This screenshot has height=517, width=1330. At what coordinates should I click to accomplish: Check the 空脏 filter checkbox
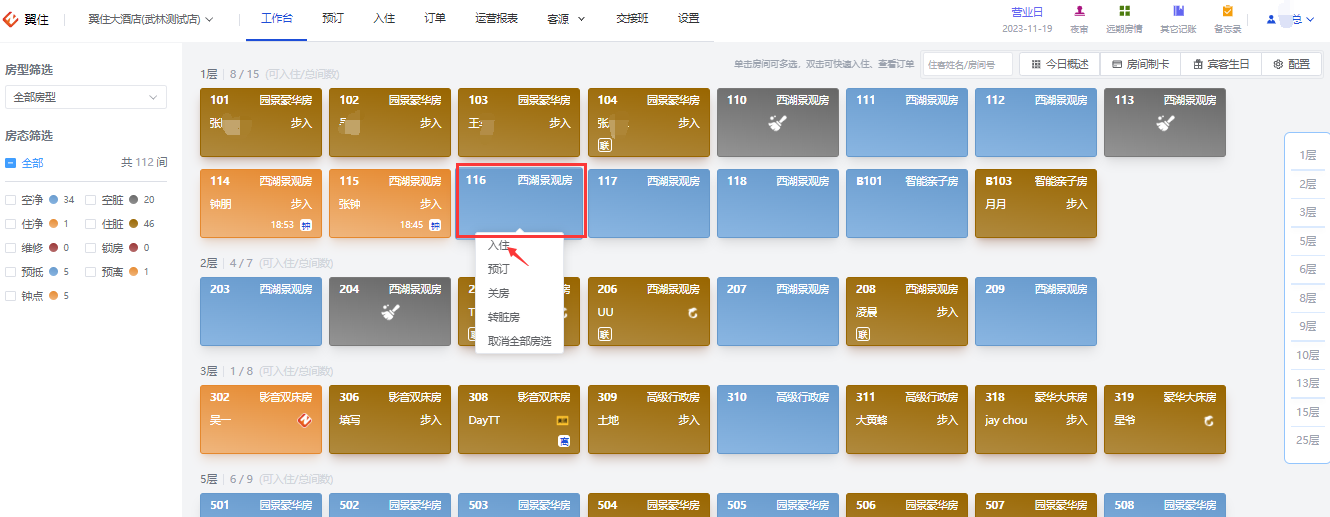pos(91,200)
